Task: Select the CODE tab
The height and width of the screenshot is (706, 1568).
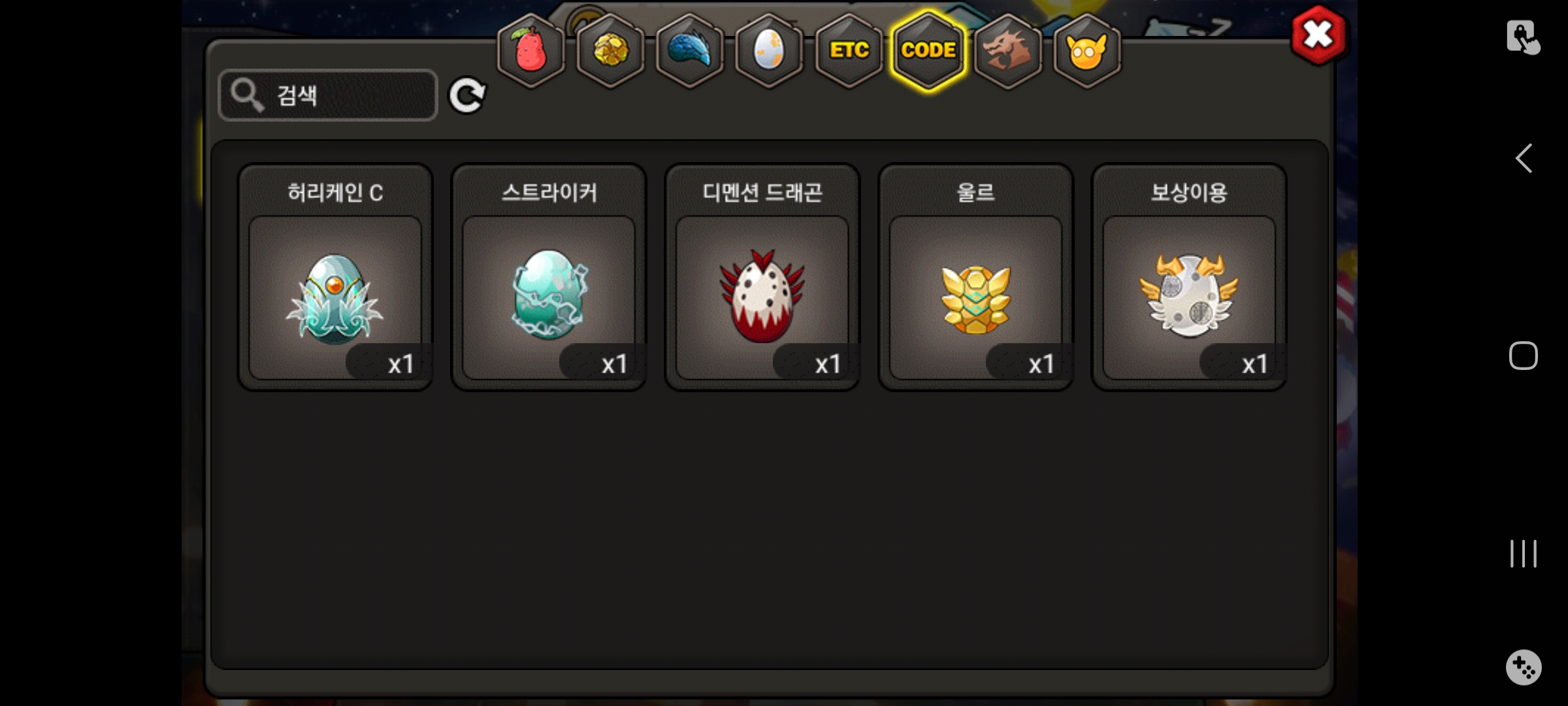Action: pos(928,50)
